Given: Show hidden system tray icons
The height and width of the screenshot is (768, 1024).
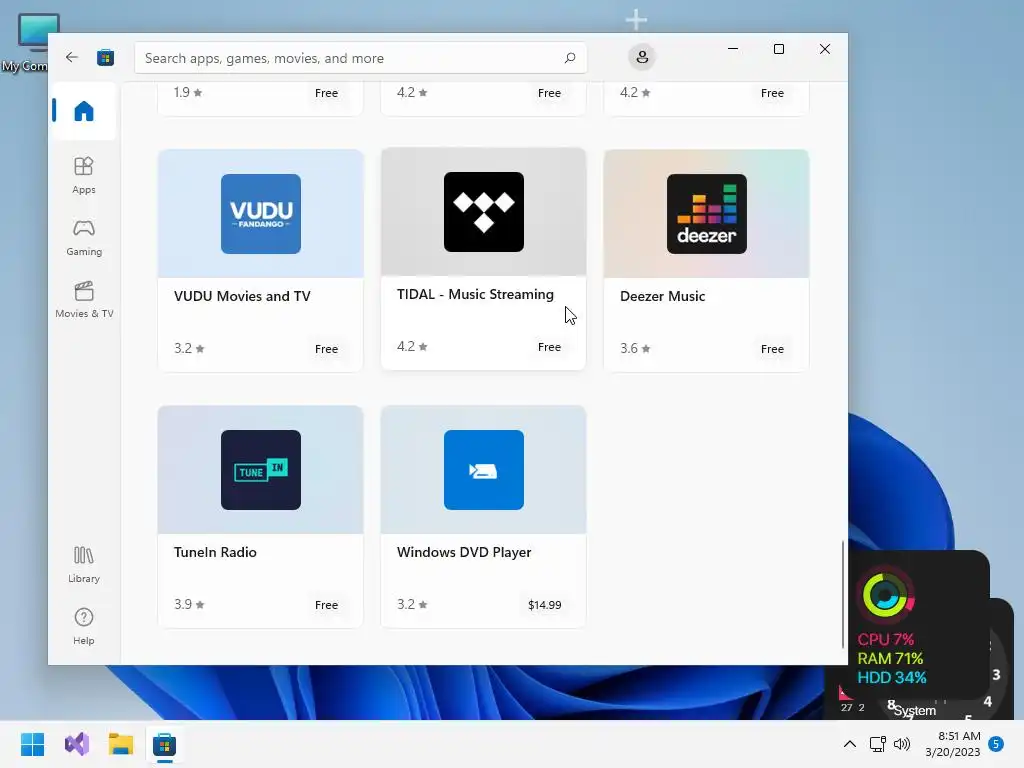Looking at the screenshot, I should tap(850, 744).
